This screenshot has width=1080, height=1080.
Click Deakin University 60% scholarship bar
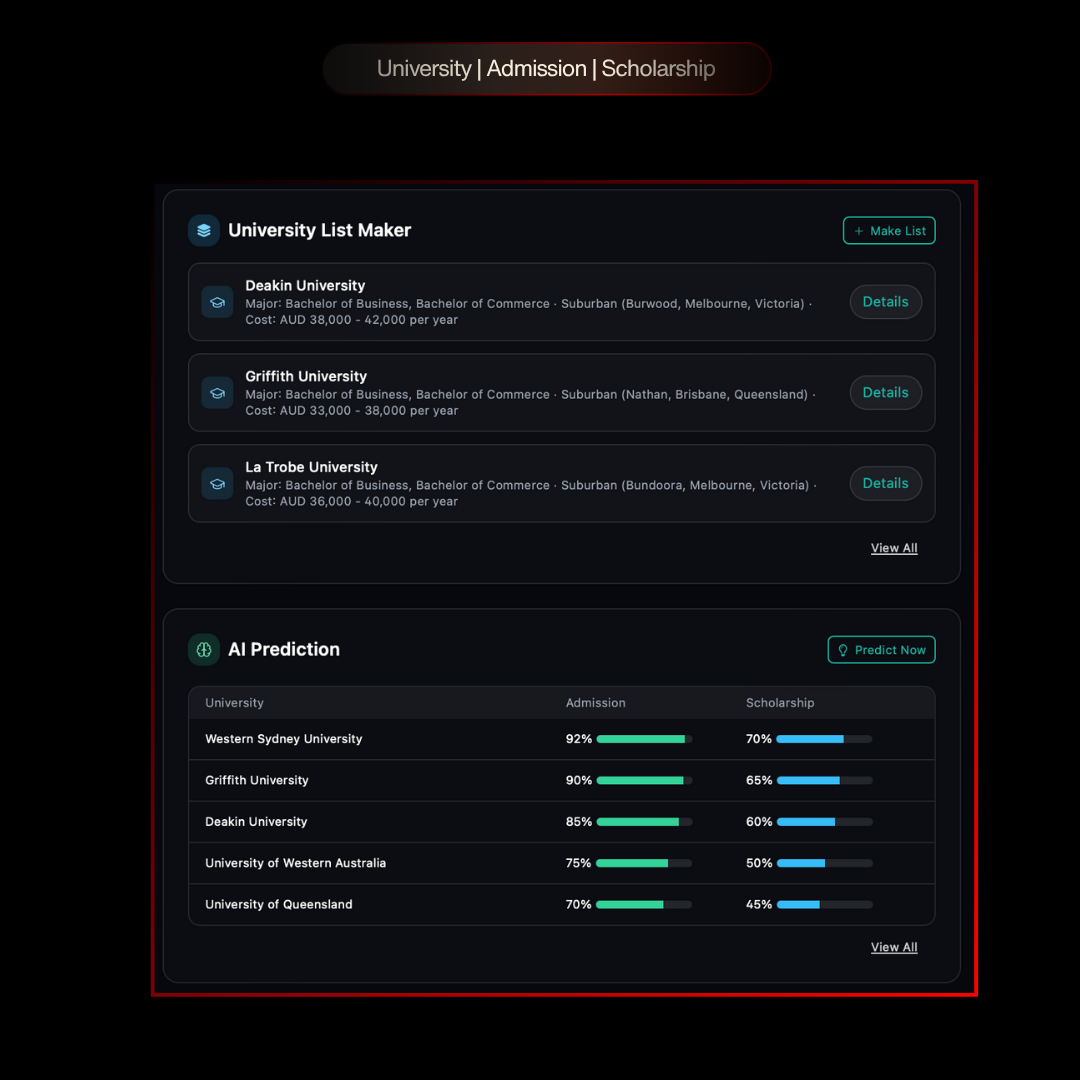coord(824,822)
